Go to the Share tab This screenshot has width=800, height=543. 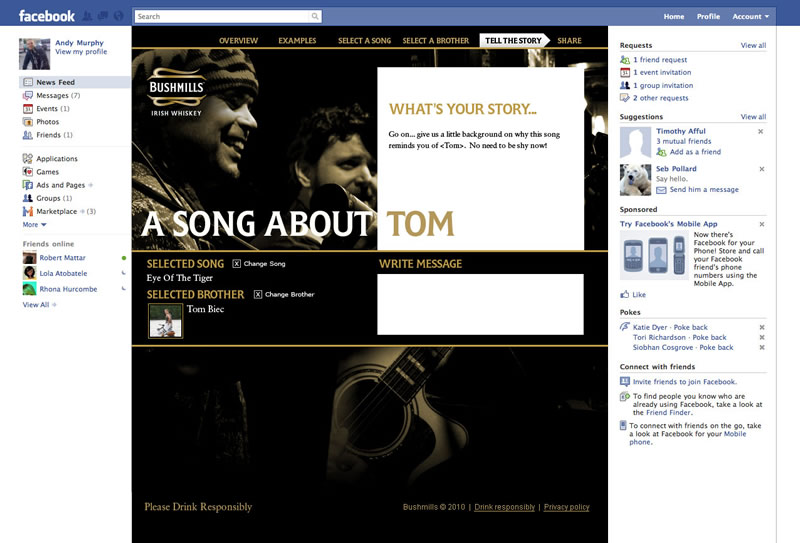(569, 40)
